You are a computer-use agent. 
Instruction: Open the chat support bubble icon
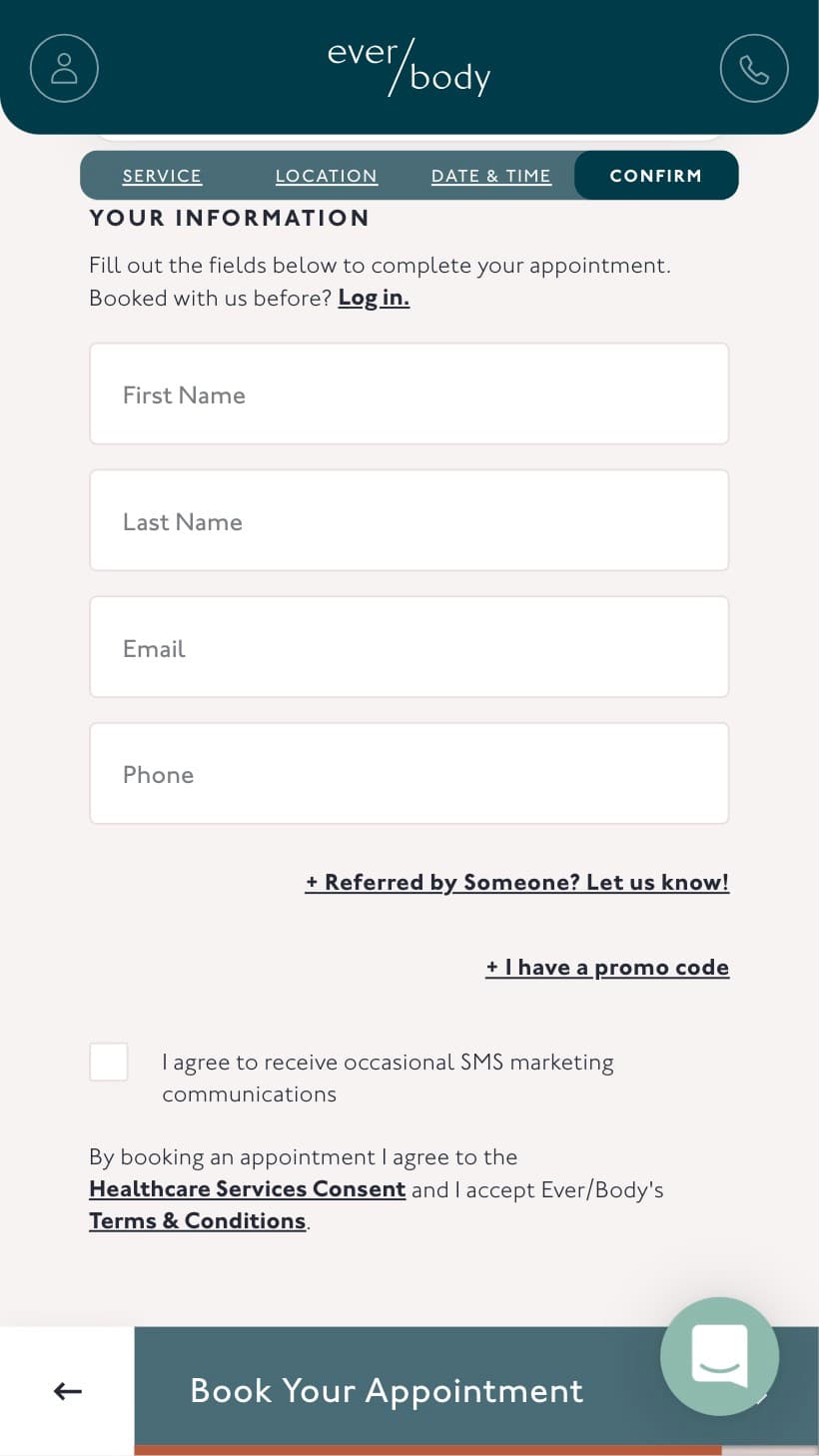[x=719, y=1356]
